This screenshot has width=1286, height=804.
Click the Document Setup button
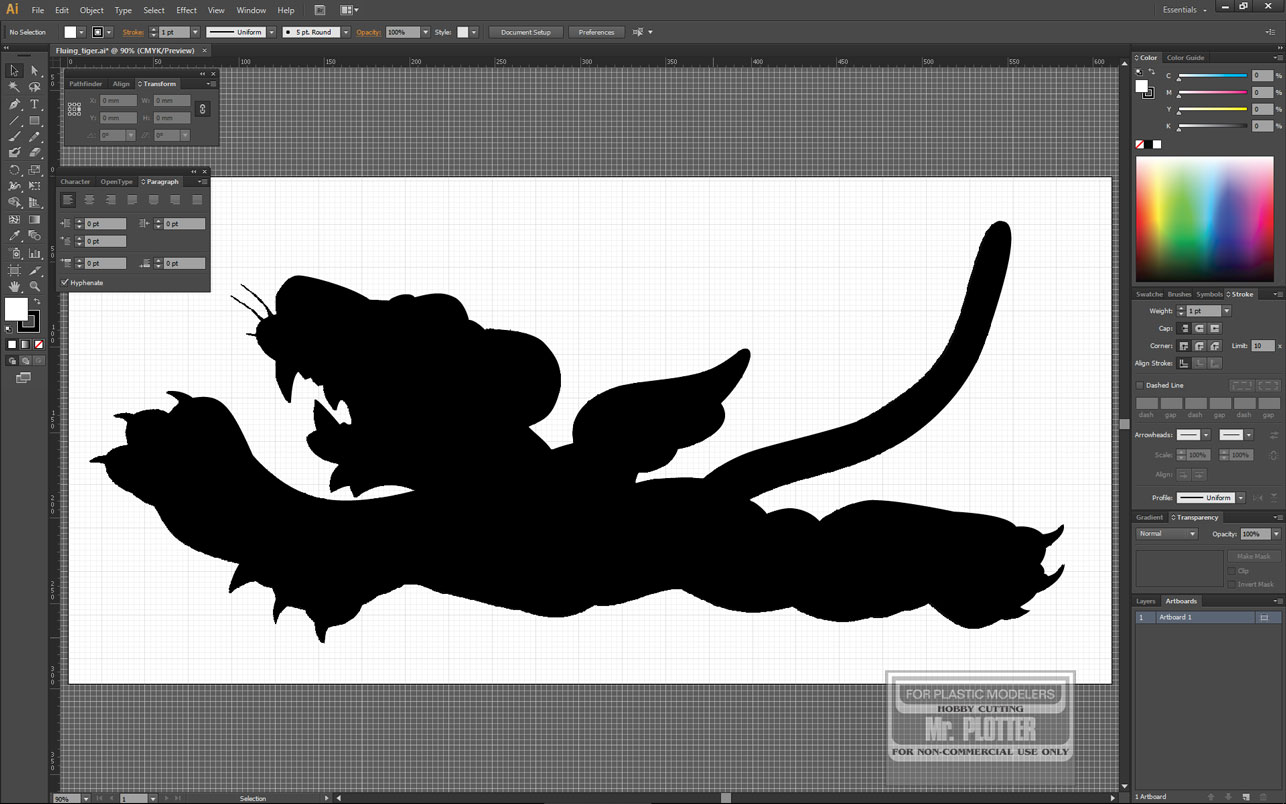[x=526, y=32]
